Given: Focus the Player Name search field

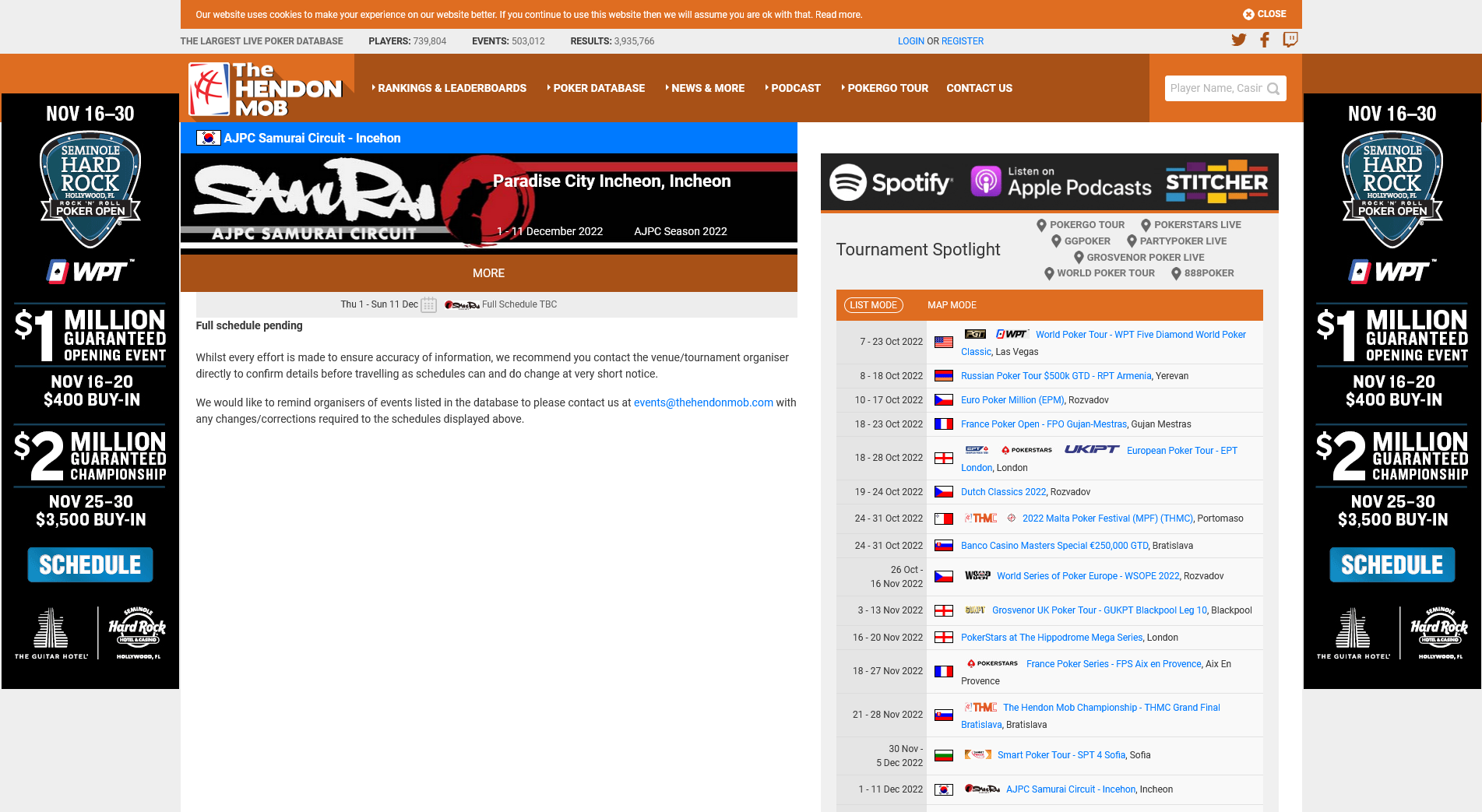Looking at the screenshot, I should (x=1216, y=88).
